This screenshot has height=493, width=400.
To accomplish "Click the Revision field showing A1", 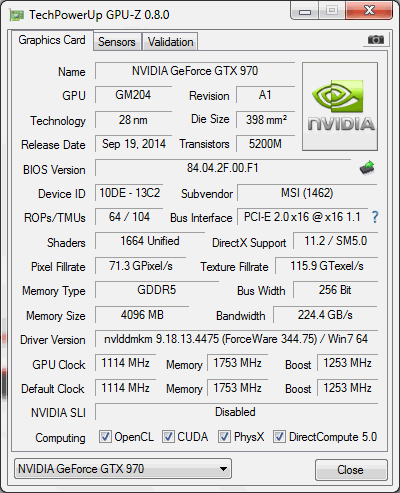I will 265,95.
